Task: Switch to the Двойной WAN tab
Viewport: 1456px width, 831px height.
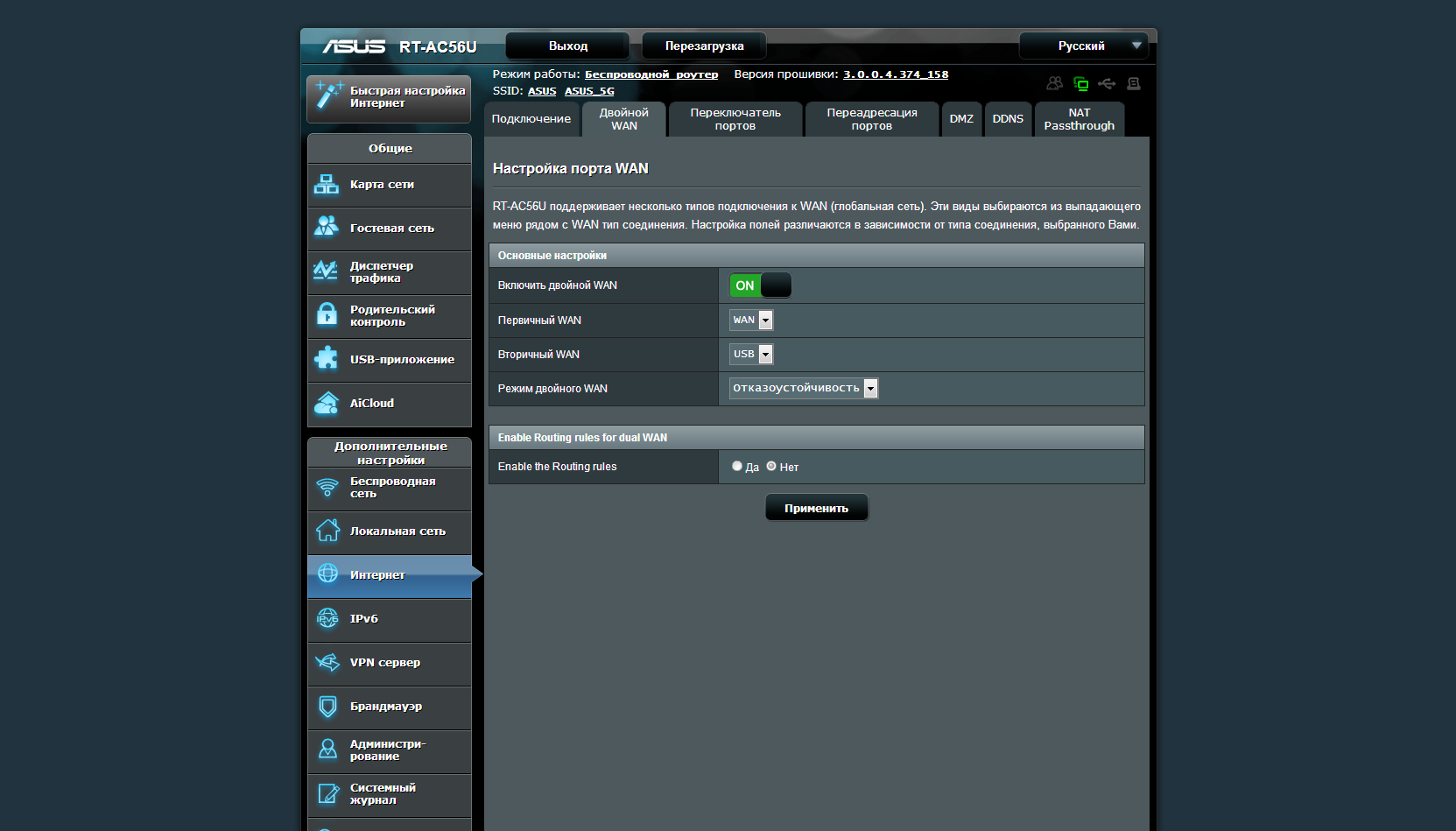Action: point(624,119)
